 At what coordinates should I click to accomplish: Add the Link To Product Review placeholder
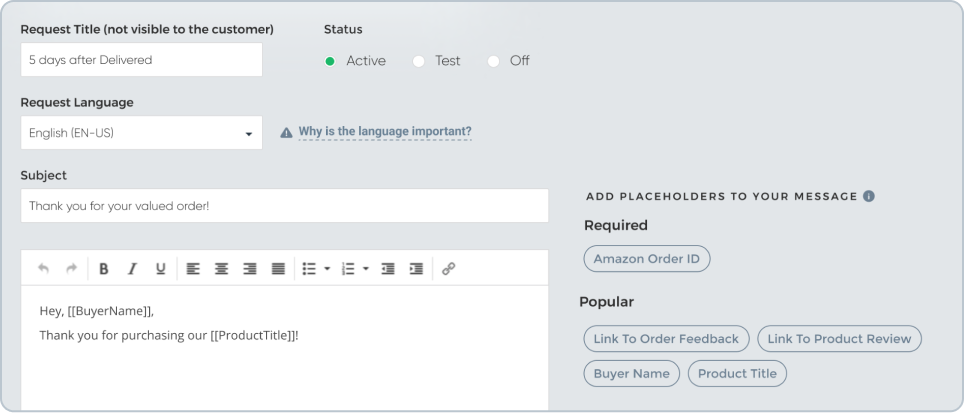839,338
